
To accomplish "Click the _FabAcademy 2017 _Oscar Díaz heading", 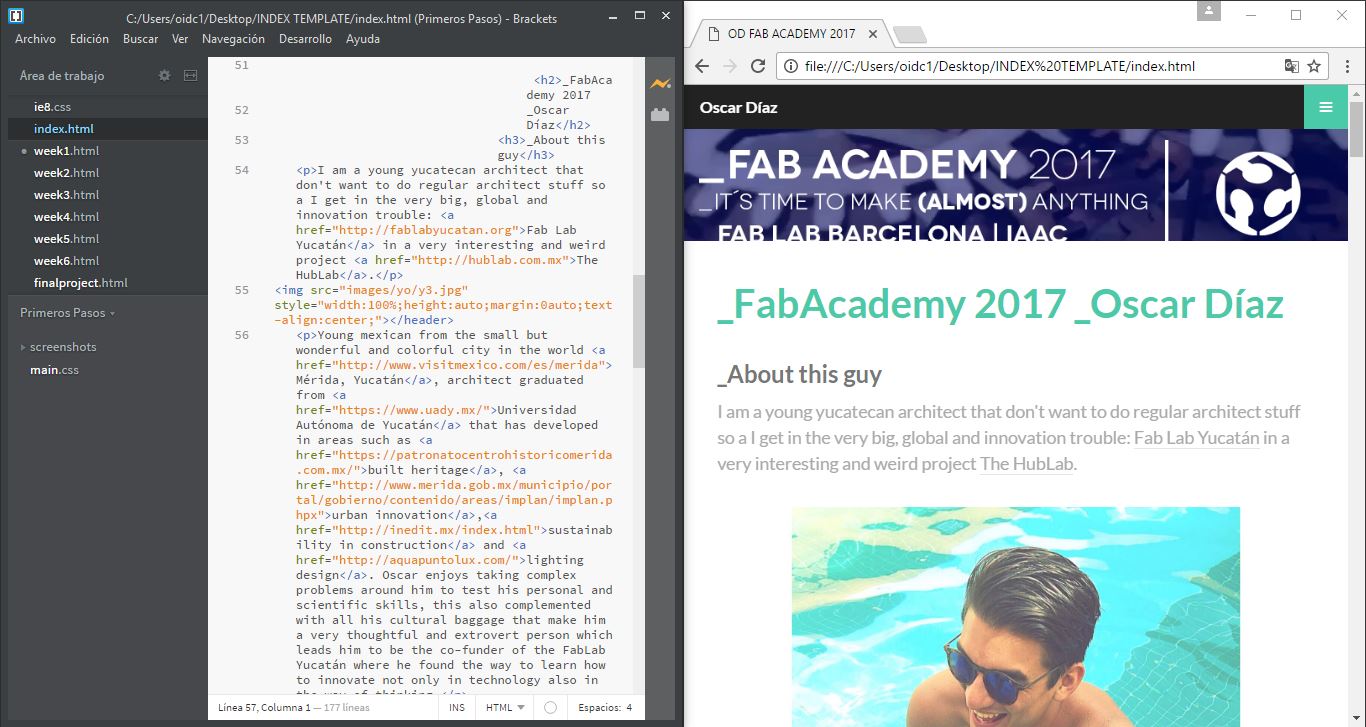I will click(1000, 305).
